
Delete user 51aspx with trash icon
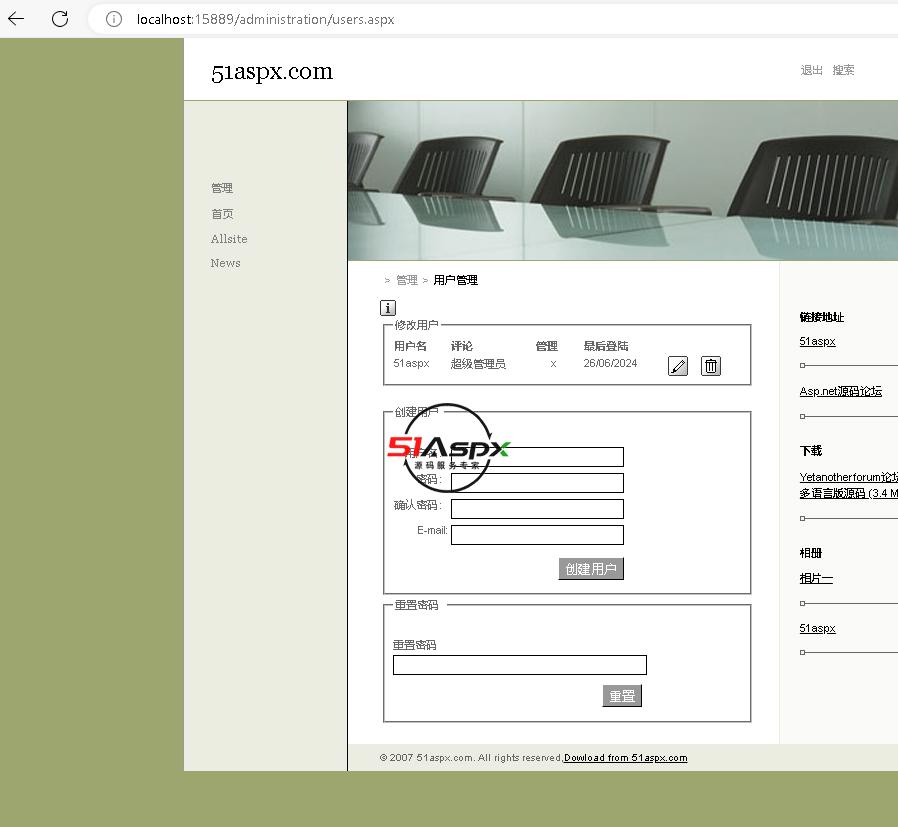pyautogui.click(x=711, y=365)
